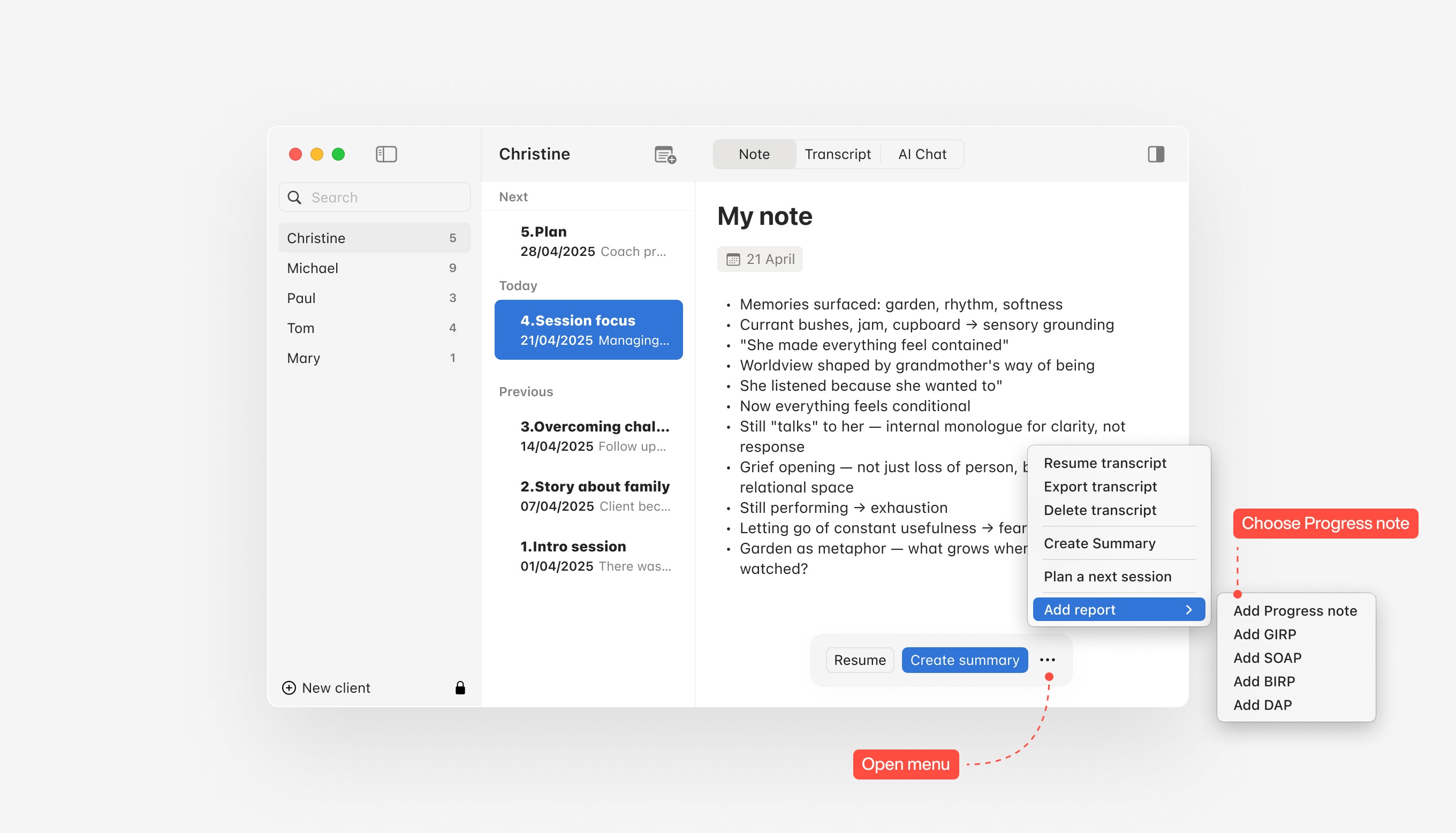
Task: Select client Michael in sidebar
Action: 313,268
